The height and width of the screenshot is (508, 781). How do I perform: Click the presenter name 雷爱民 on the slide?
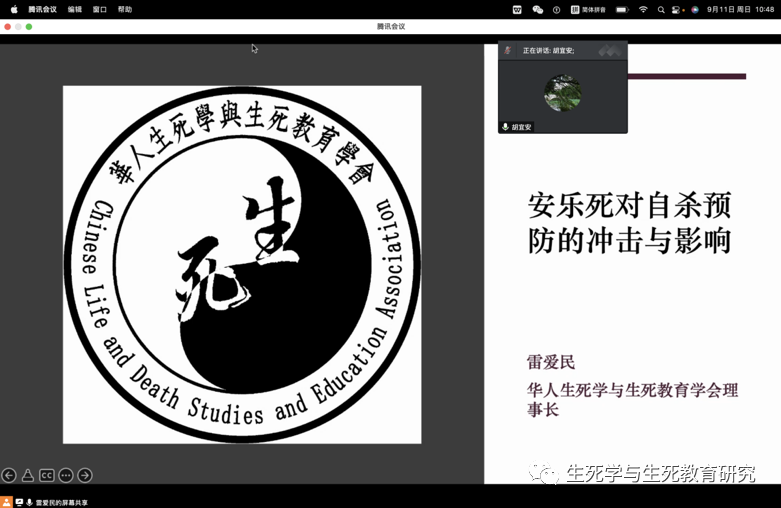click(551, 362)
